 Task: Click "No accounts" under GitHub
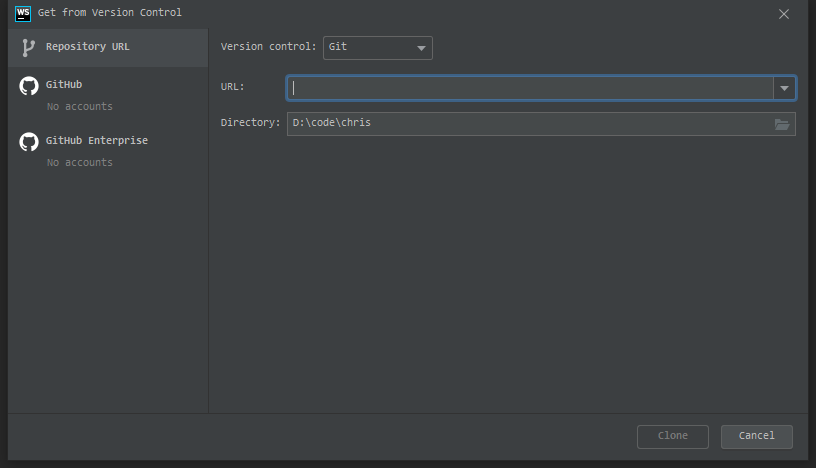tap(80, 107)
